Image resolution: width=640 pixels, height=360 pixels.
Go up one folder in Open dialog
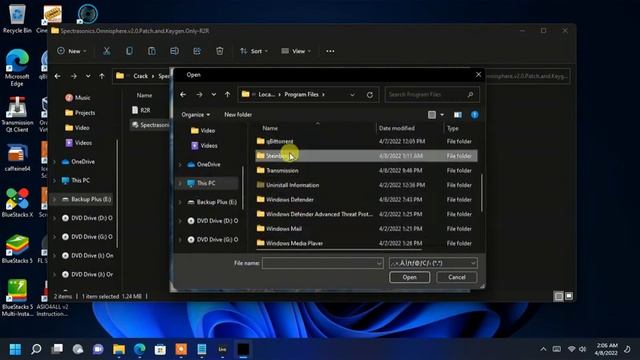(x=227, y=95)
